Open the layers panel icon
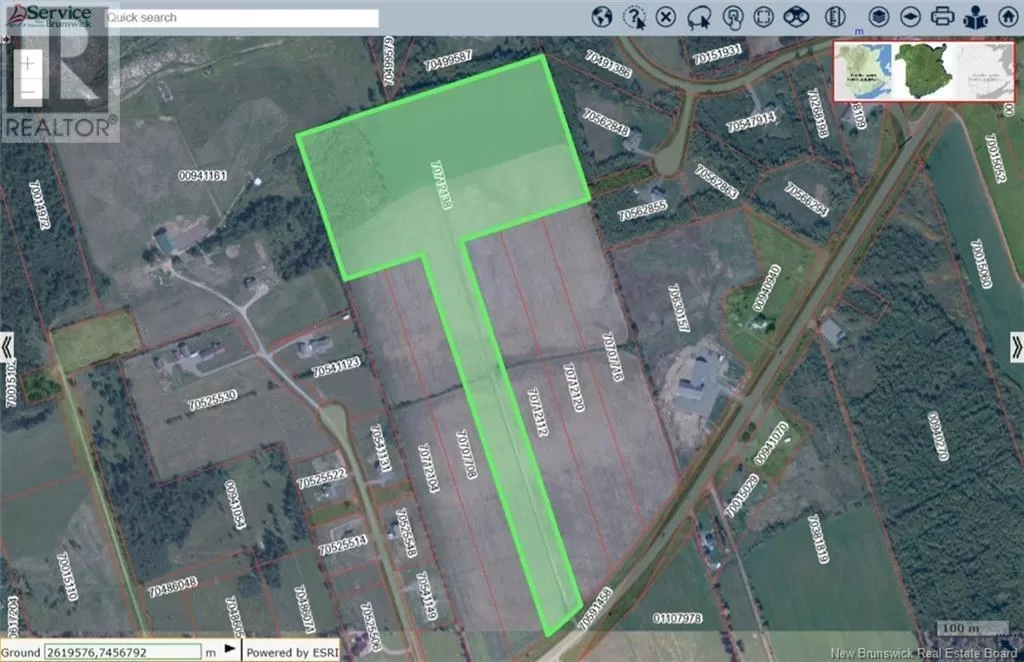 pyautogui.click(x=879, y=16)
